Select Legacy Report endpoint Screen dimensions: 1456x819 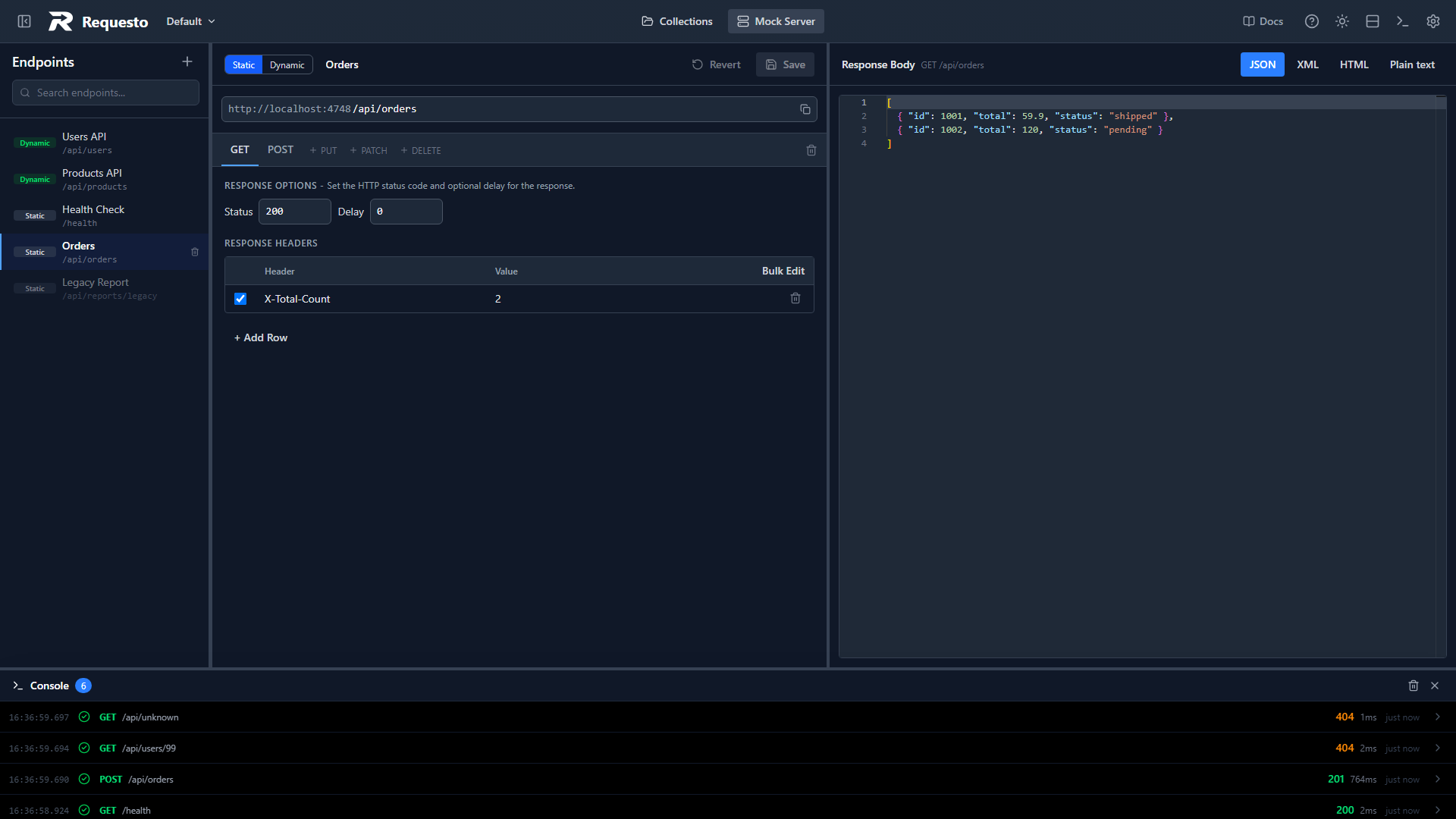point(105,288)
